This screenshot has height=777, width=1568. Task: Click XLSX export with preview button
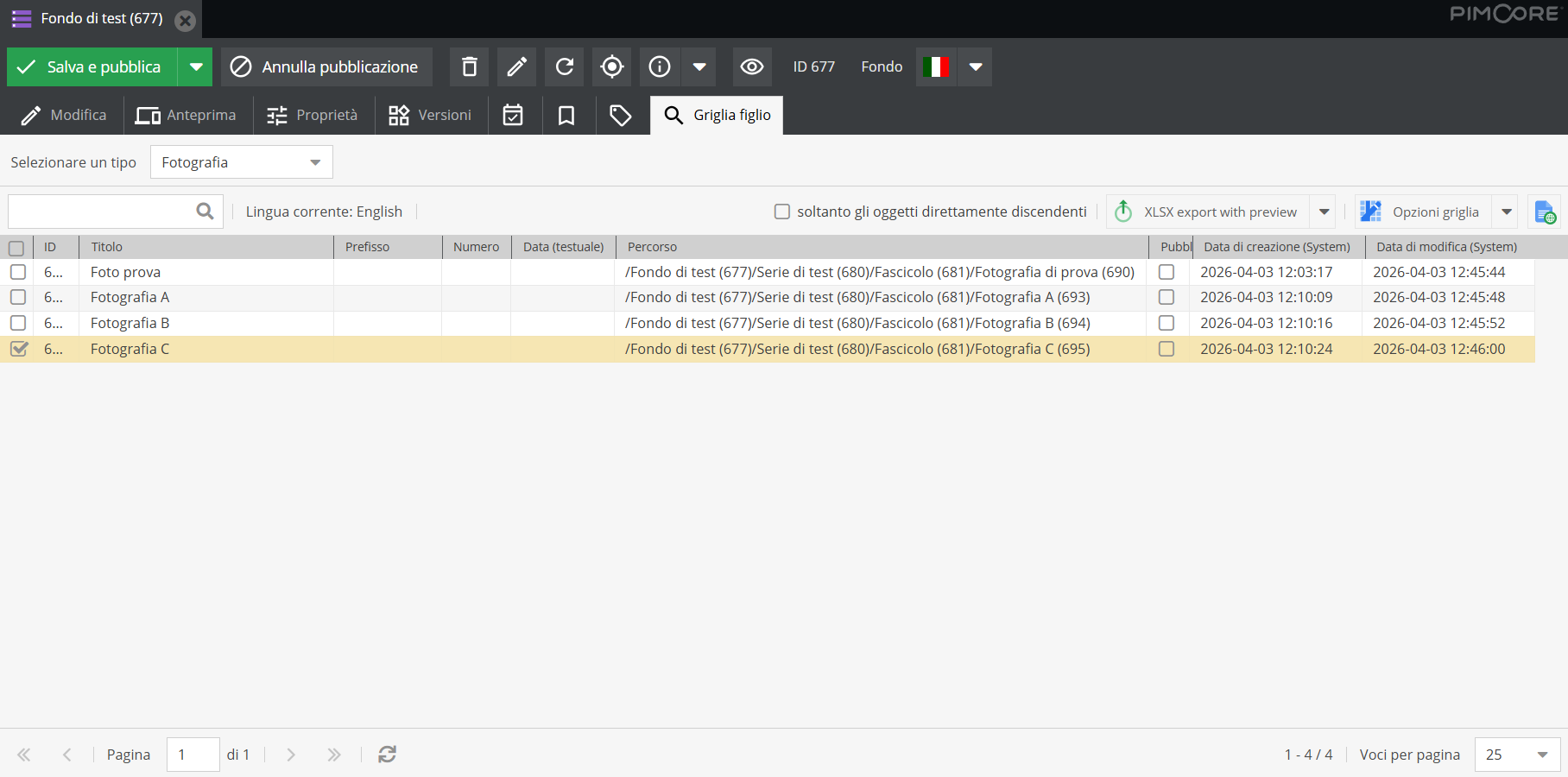coord(1208,212)
